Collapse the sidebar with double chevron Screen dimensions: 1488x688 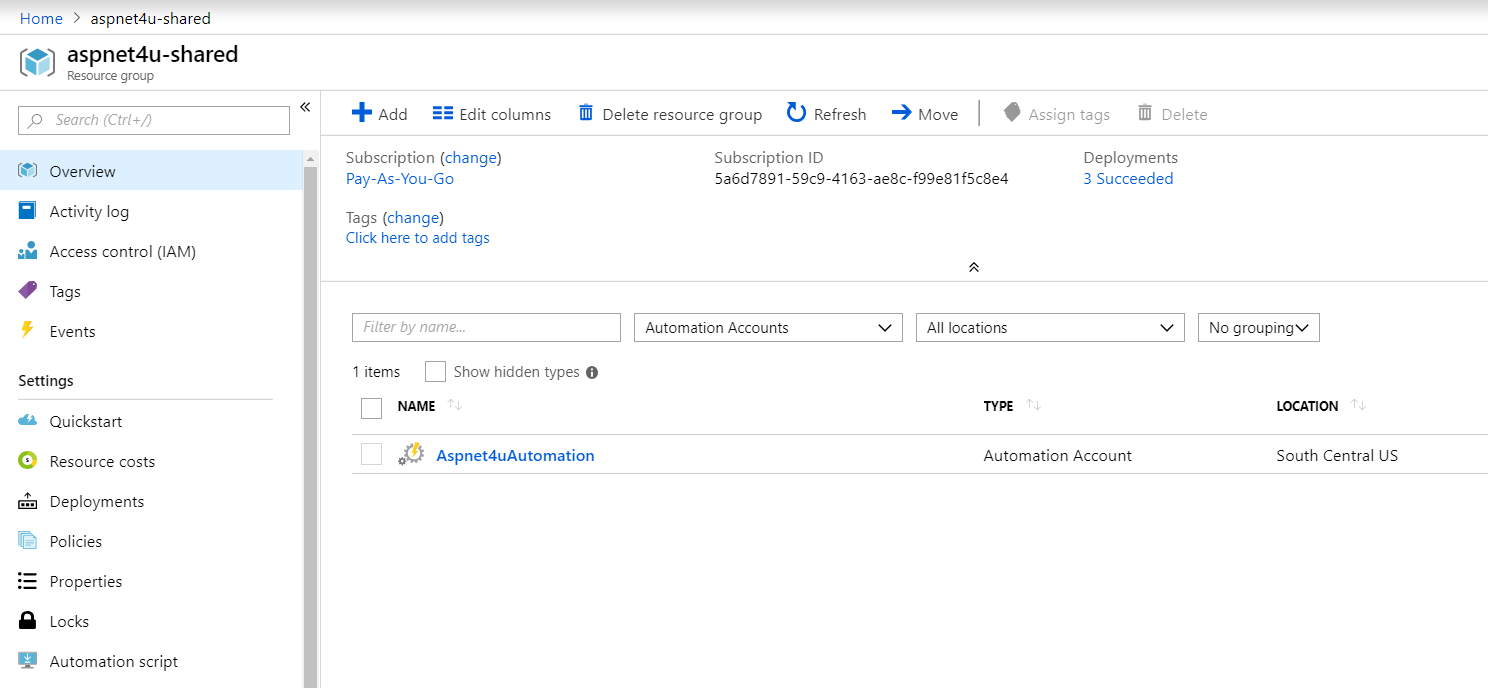tap(305, 107)
